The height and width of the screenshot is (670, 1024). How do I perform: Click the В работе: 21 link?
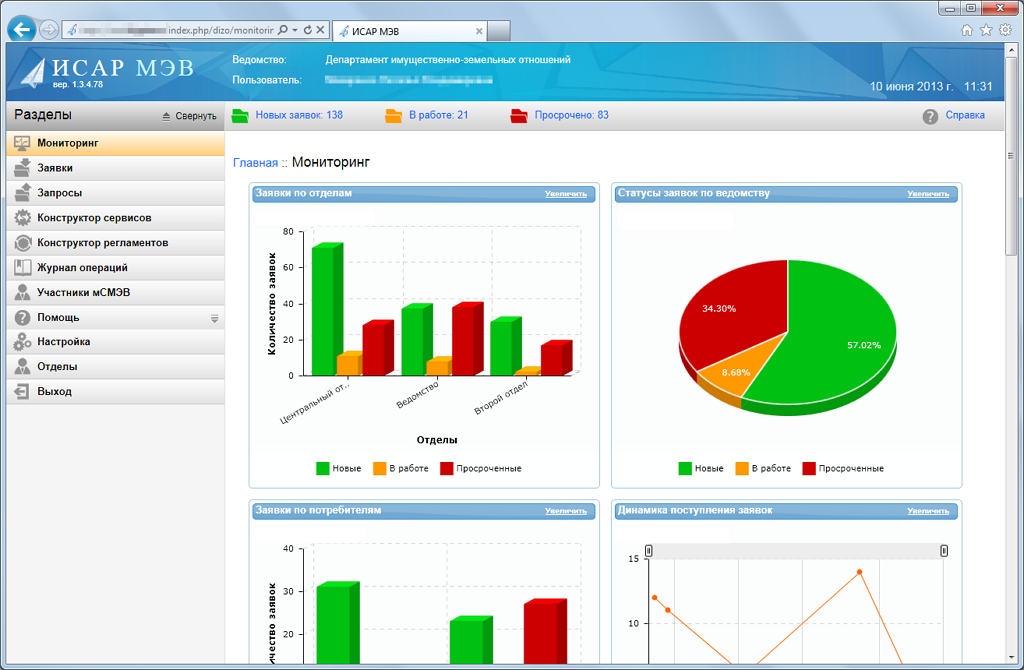[438, 115]
